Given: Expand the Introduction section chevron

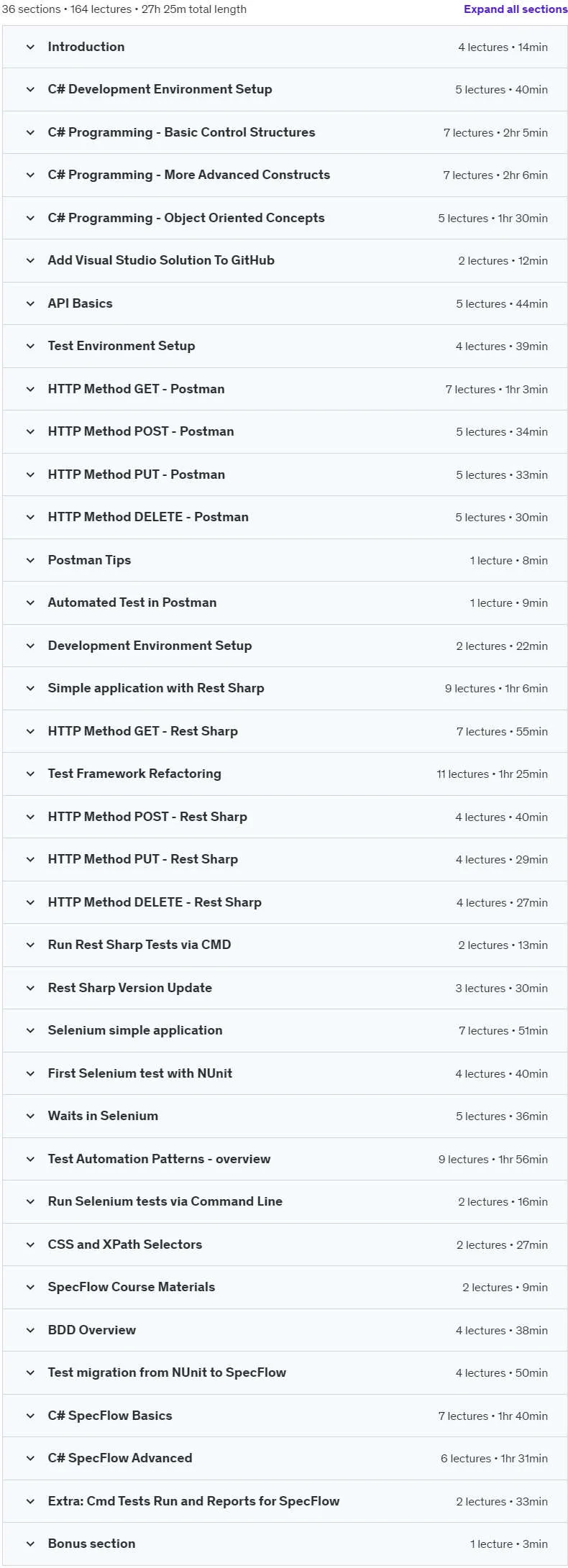Looking at the screenshot, I should click(x=30, y=47).
